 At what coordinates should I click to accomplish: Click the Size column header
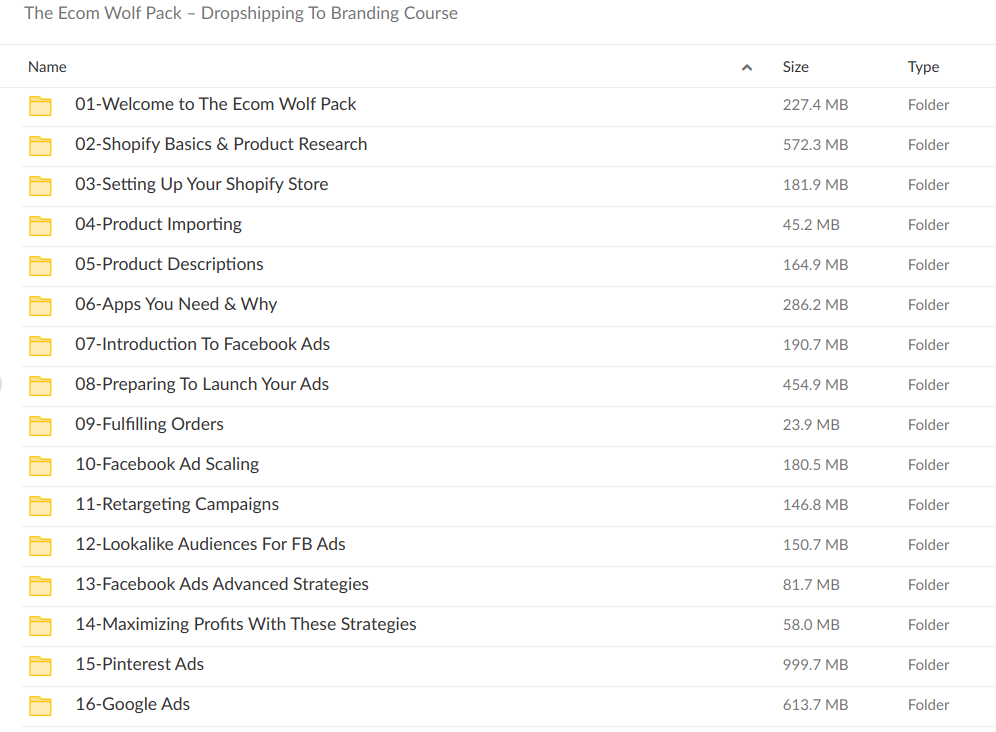(795, 66)
